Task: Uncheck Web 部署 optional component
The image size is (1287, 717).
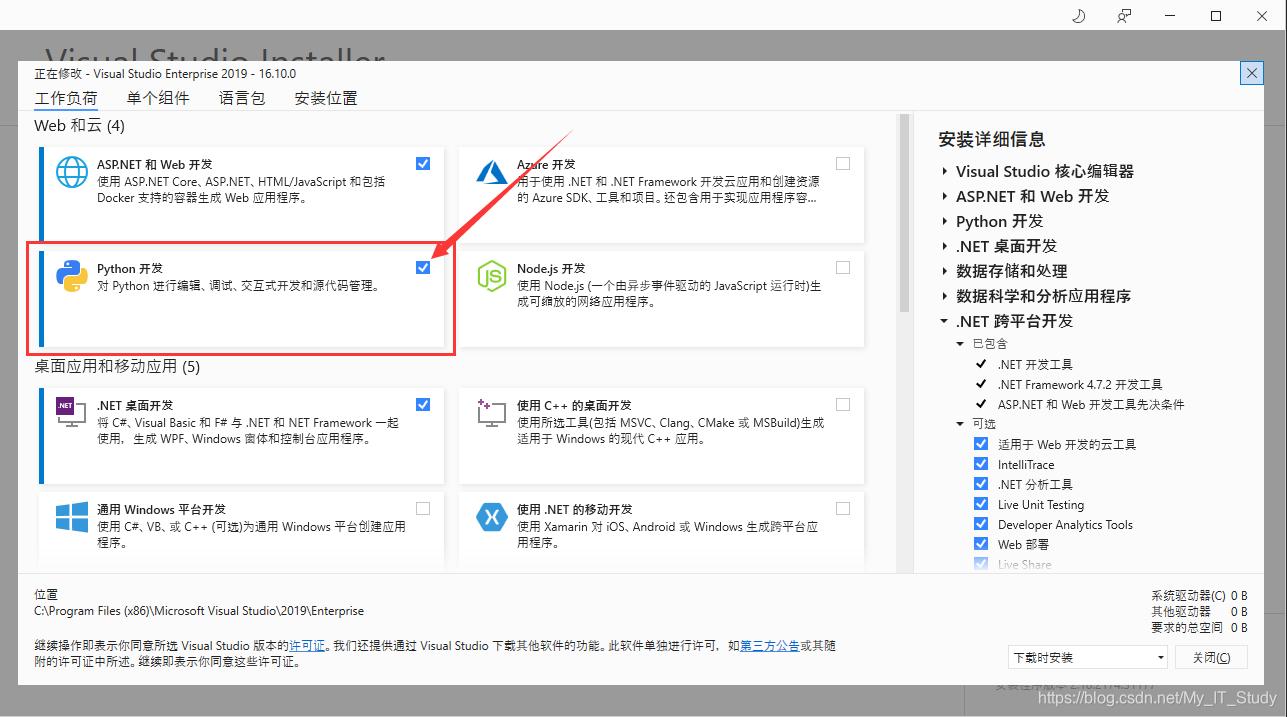Action: (981, 544)
